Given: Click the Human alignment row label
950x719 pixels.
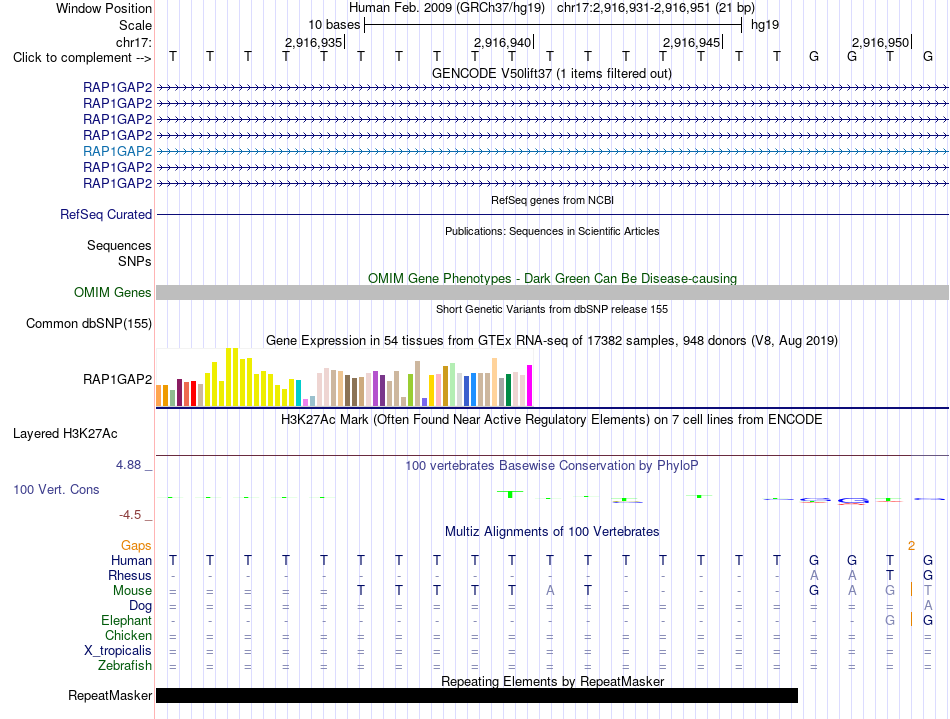Looking at the screenshot, I should pos(131,561).
